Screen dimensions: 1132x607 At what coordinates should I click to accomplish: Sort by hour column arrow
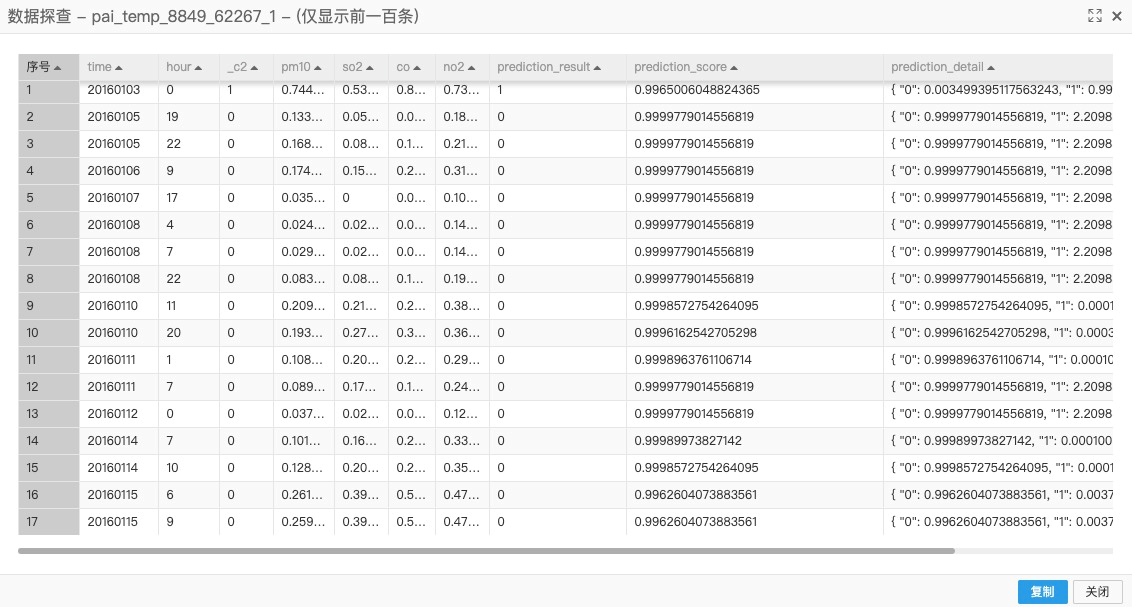tap(199, 68)
